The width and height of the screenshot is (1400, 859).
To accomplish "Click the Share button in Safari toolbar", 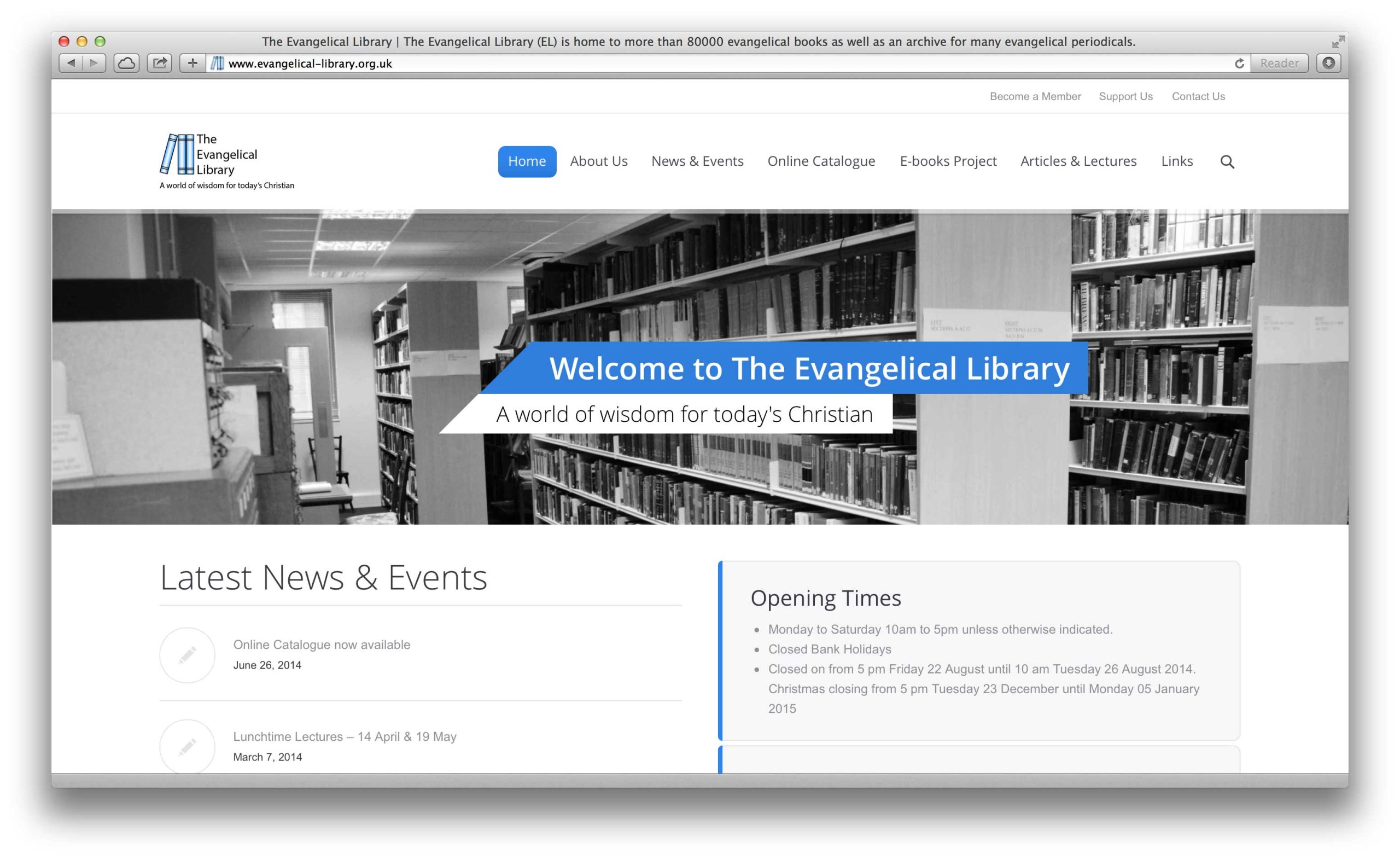I will (160, 63).
